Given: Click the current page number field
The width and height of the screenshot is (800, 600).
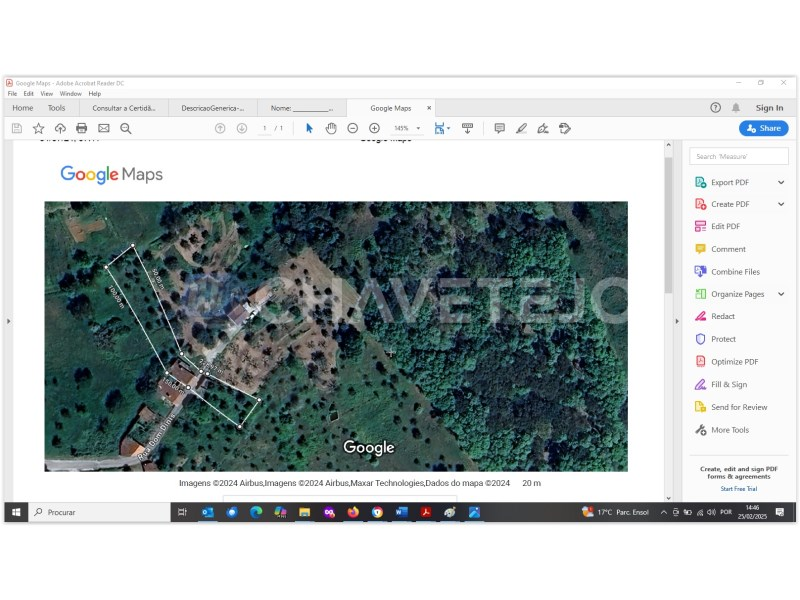Looking at the screenshot, I should click(x=264, y=128).
